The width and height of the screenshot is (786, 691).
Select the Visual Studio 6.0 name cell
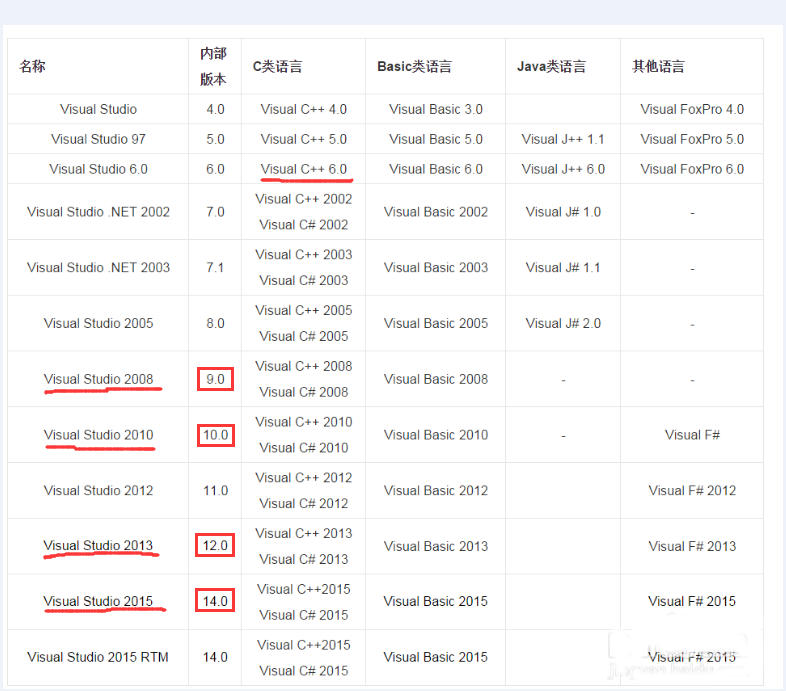[98, 169]
